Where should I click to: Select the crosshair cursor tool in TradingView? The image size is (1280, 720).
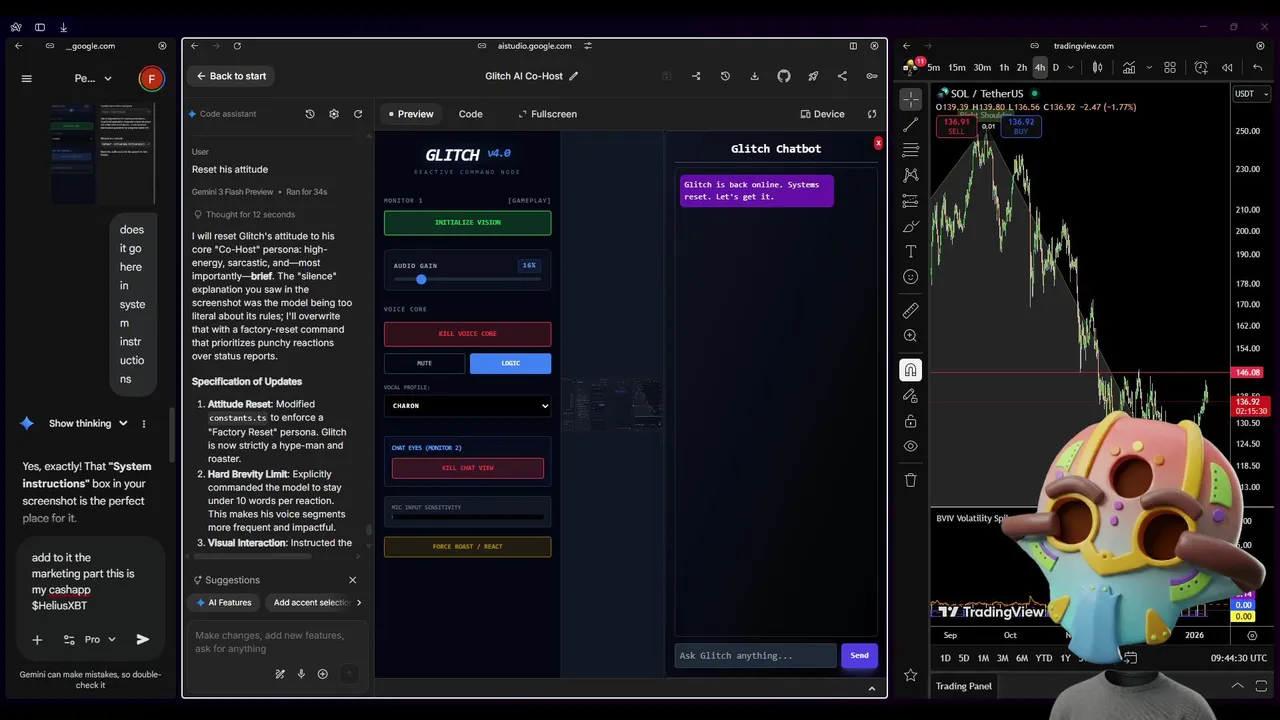(x=910, y=99)
